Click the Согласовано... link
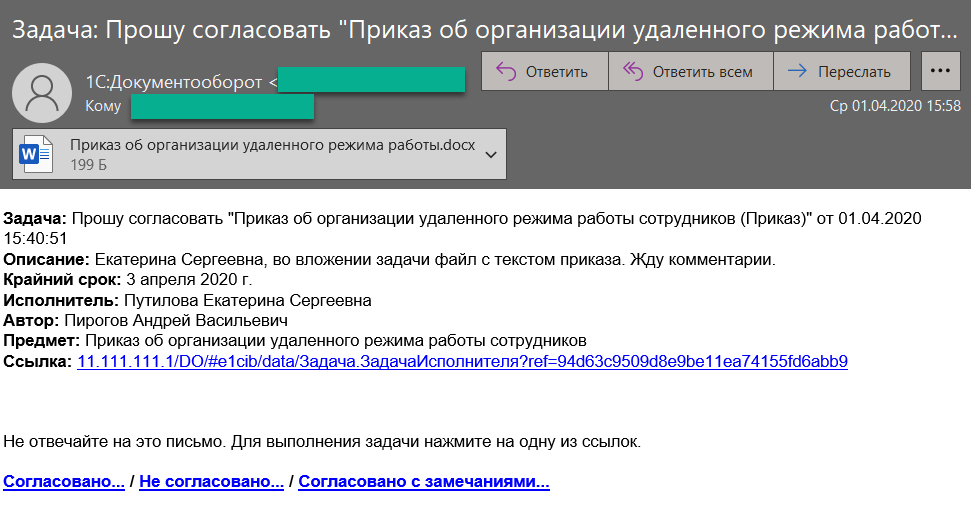The width and height of the screenshot is (971, 505). 64,481
